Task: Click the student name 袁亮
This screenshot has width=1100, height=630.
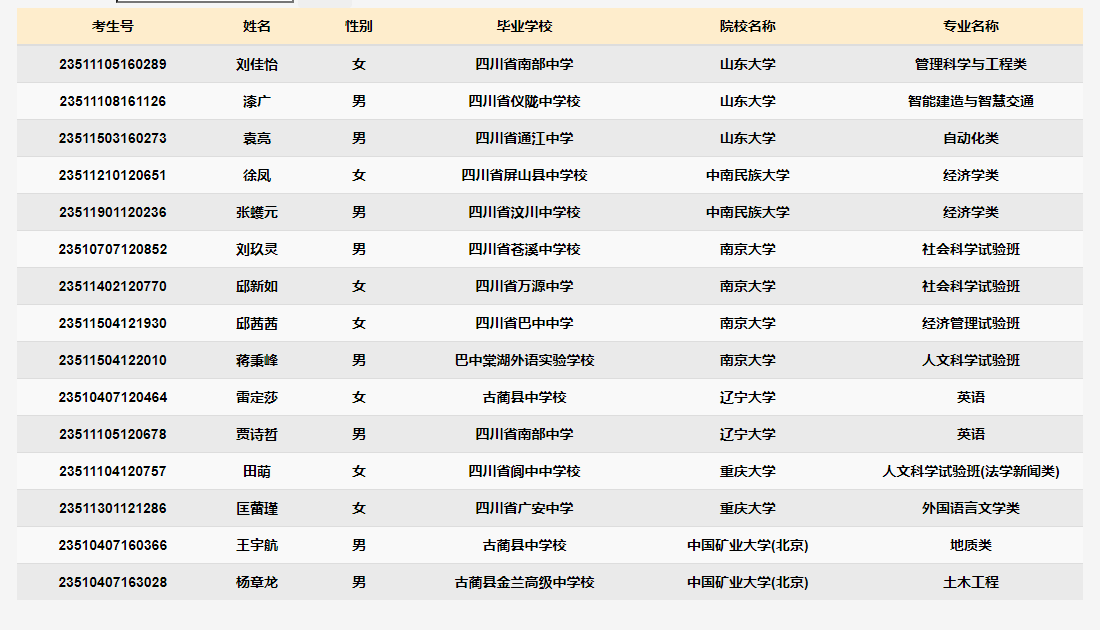Action: click(257, 139)
